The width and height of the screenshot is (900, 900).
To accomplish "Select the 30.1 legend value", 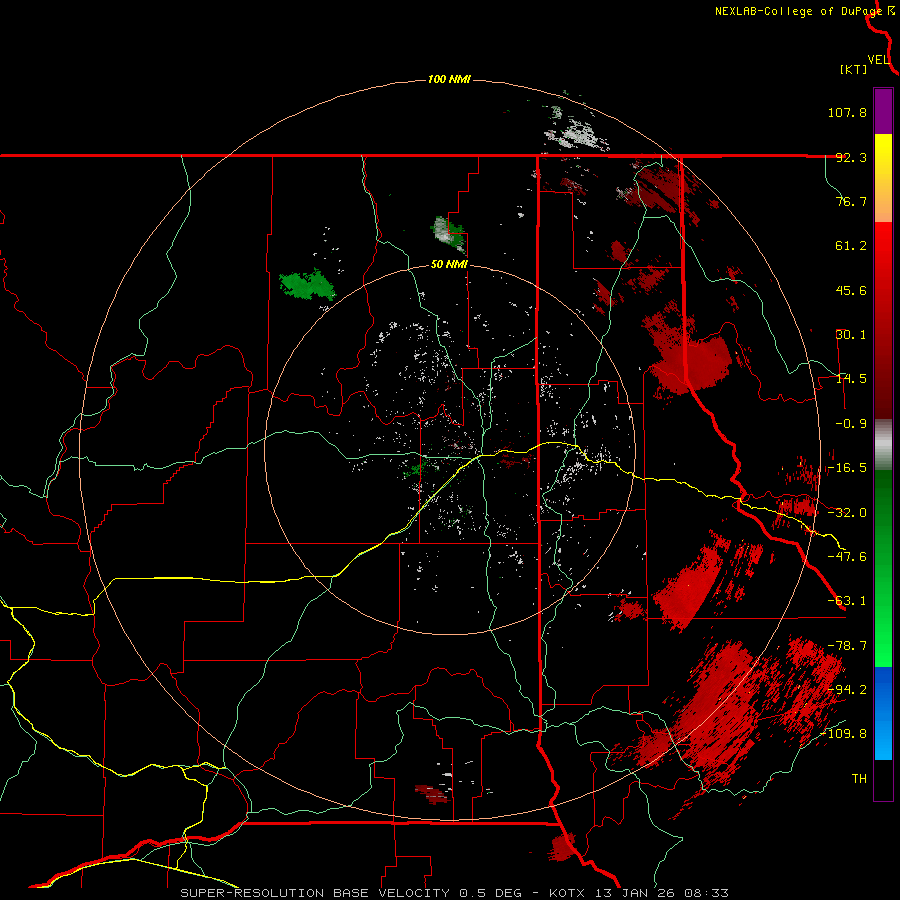I will pos(851,335).
